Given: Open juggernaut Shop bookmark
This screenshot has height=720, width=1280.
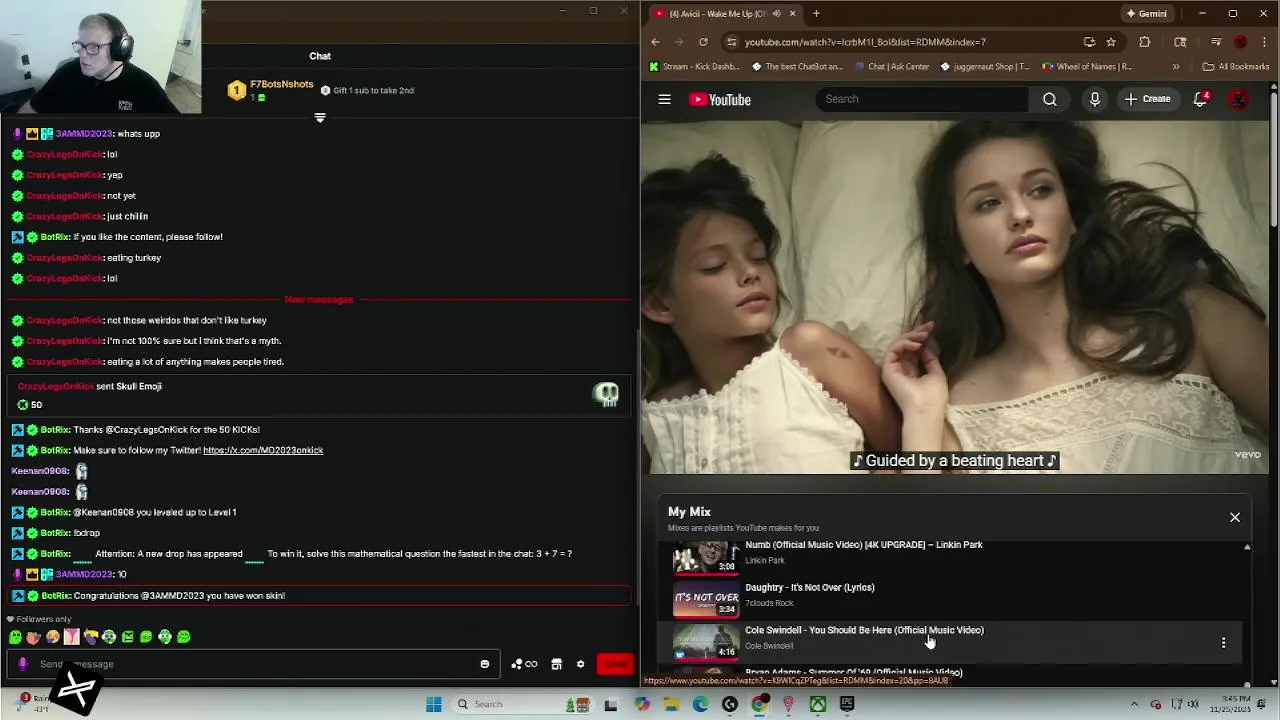Looking at the screenshot, I should click(x=985, y=67).
